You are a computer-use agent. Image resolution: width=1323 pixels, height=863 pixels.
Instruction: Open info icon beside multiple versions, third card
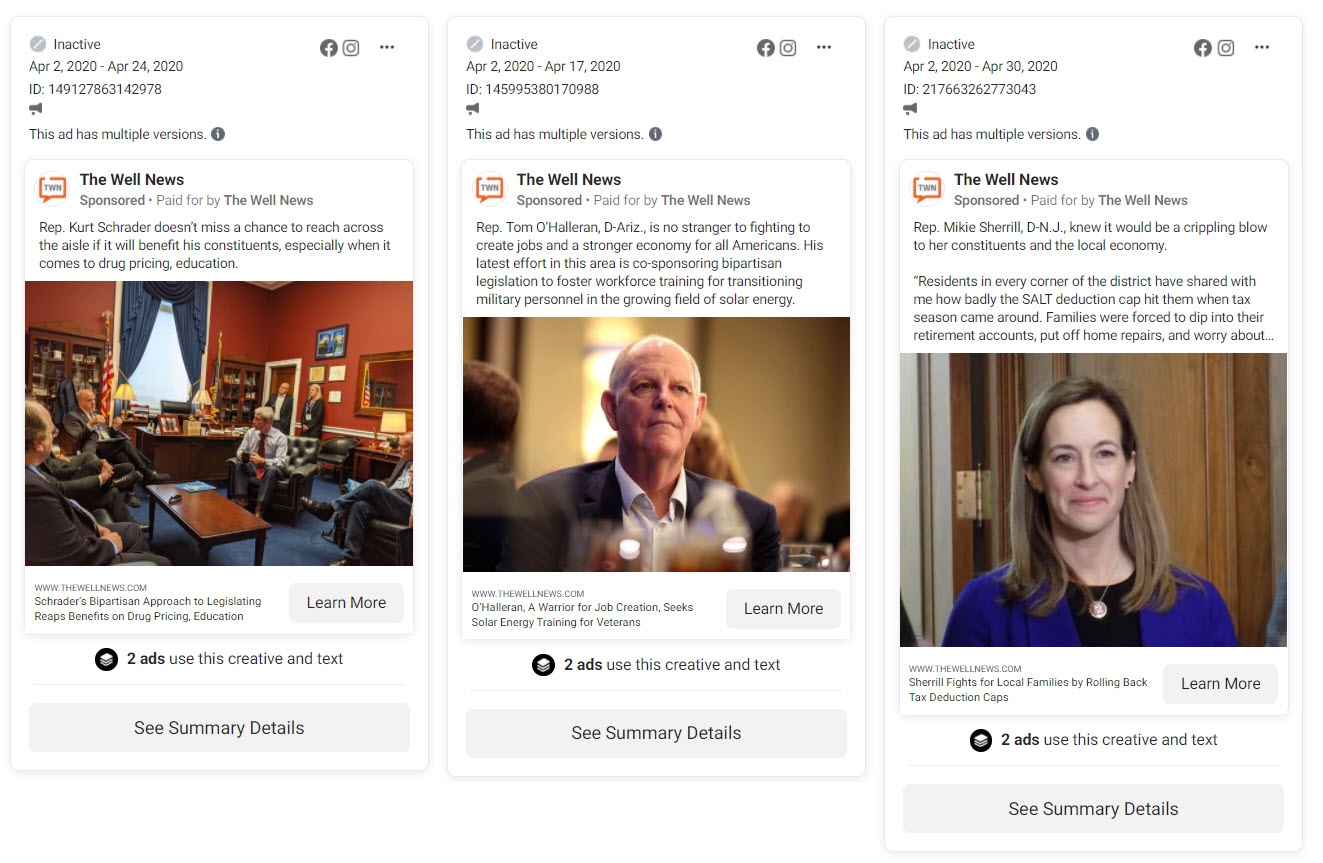pyautogui.click(x=1092, y=134)
